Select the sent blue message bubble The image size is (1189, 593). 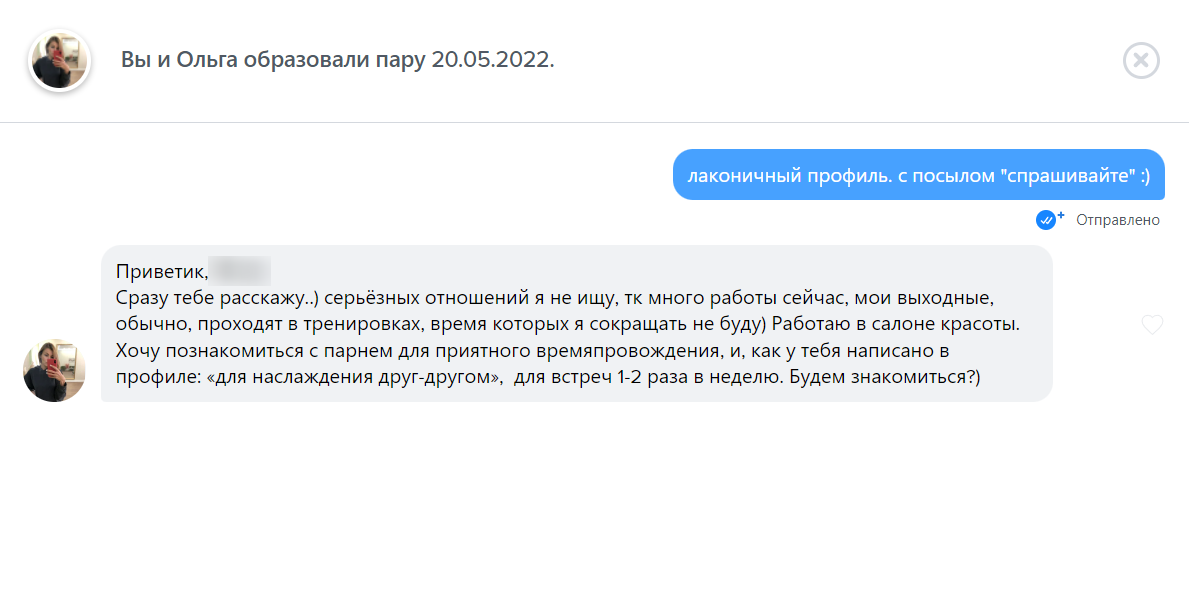tap(918, 175)
